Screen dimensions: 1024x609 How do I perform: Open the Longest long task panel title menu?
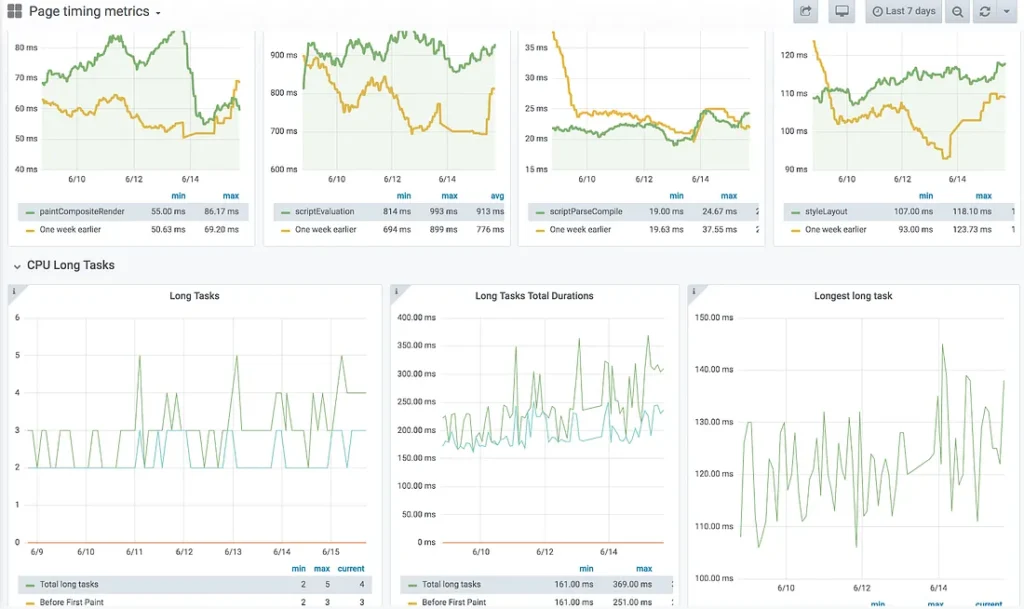click(x=853, y=296)
